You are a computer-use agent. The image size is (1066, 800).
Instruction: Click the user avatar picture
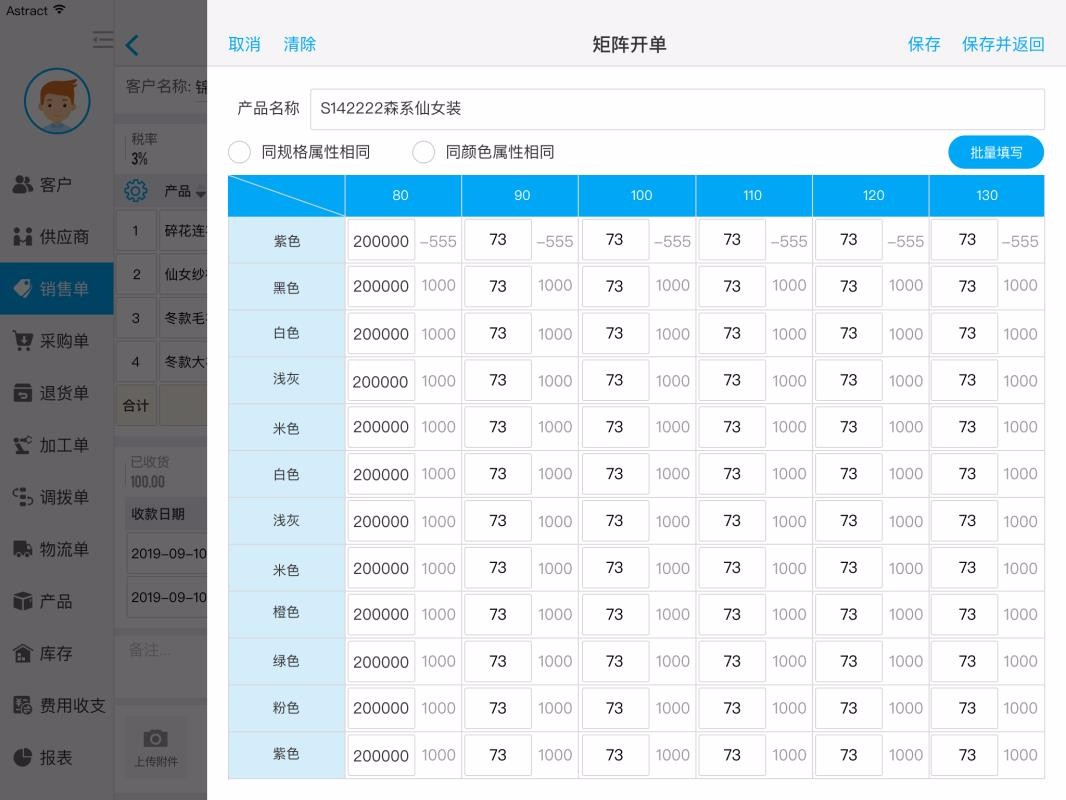point(57,101)
